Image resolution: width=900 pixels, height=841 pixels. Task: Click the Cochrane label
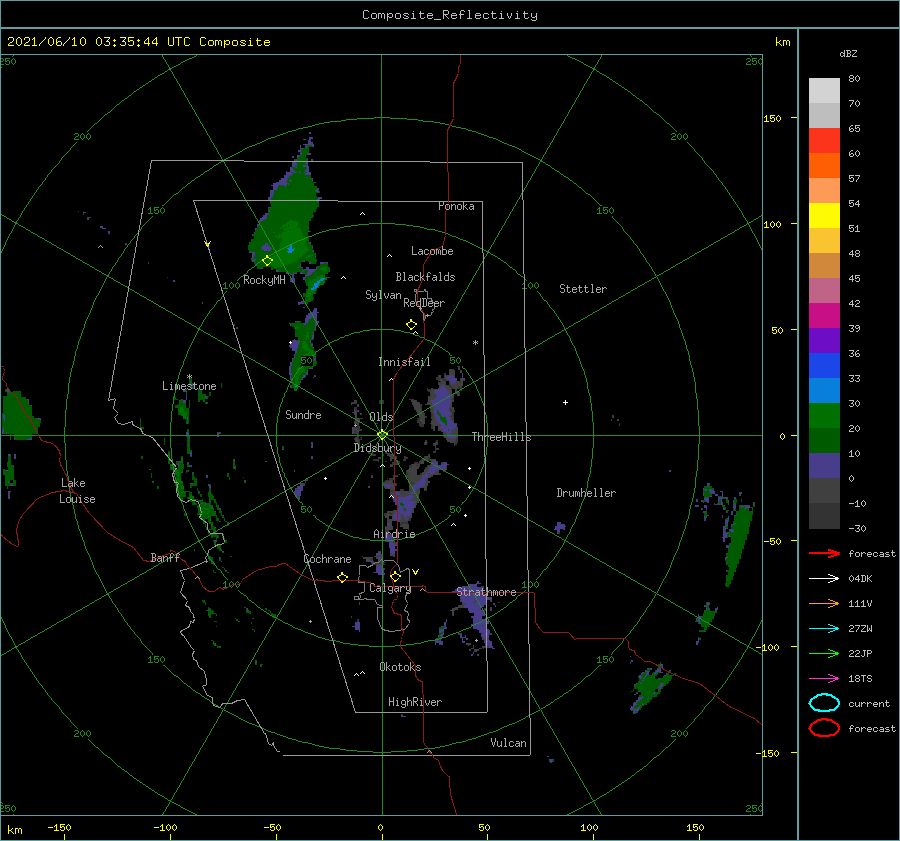327,559
